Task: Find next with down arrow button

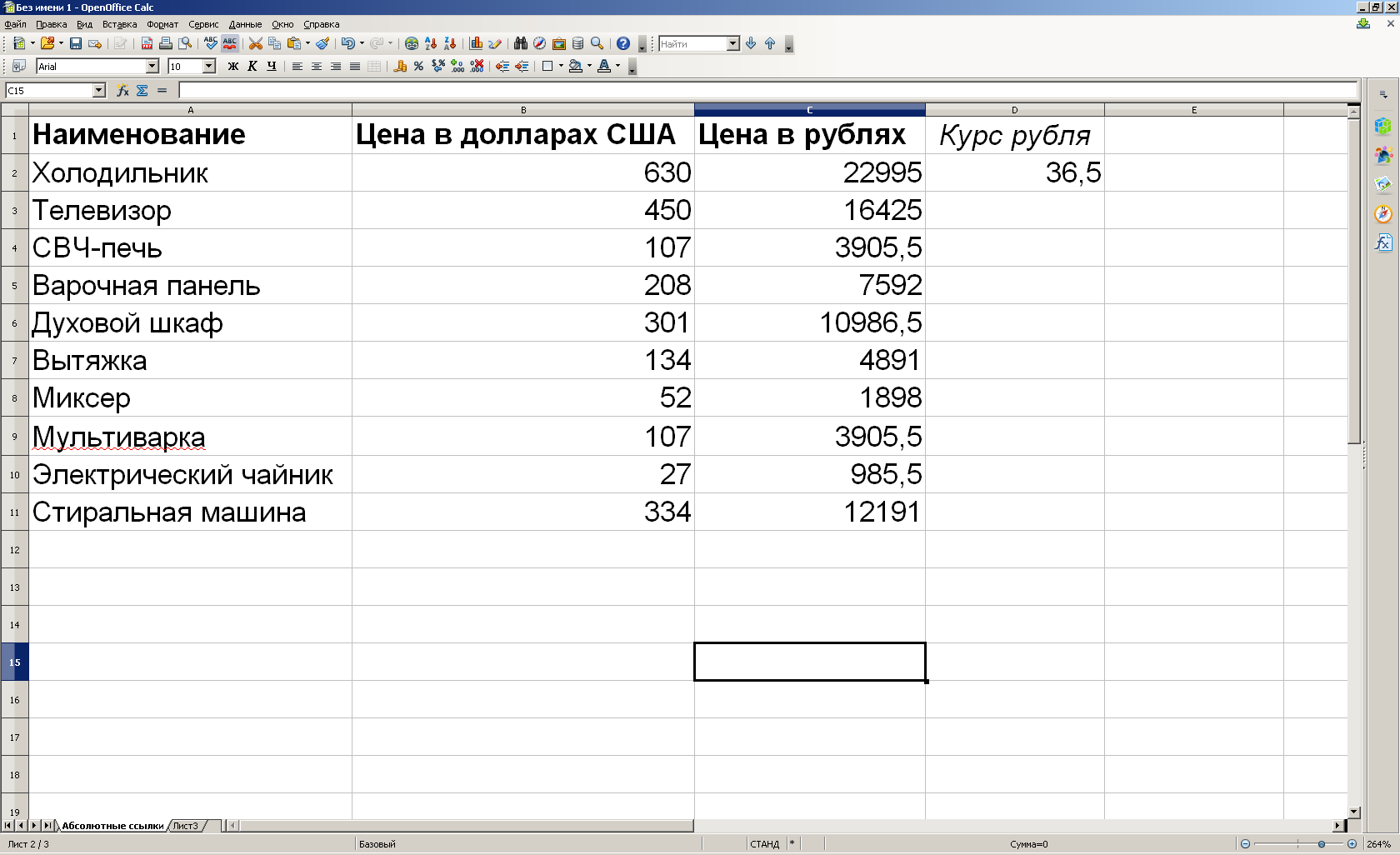Action: coord(751,43)
